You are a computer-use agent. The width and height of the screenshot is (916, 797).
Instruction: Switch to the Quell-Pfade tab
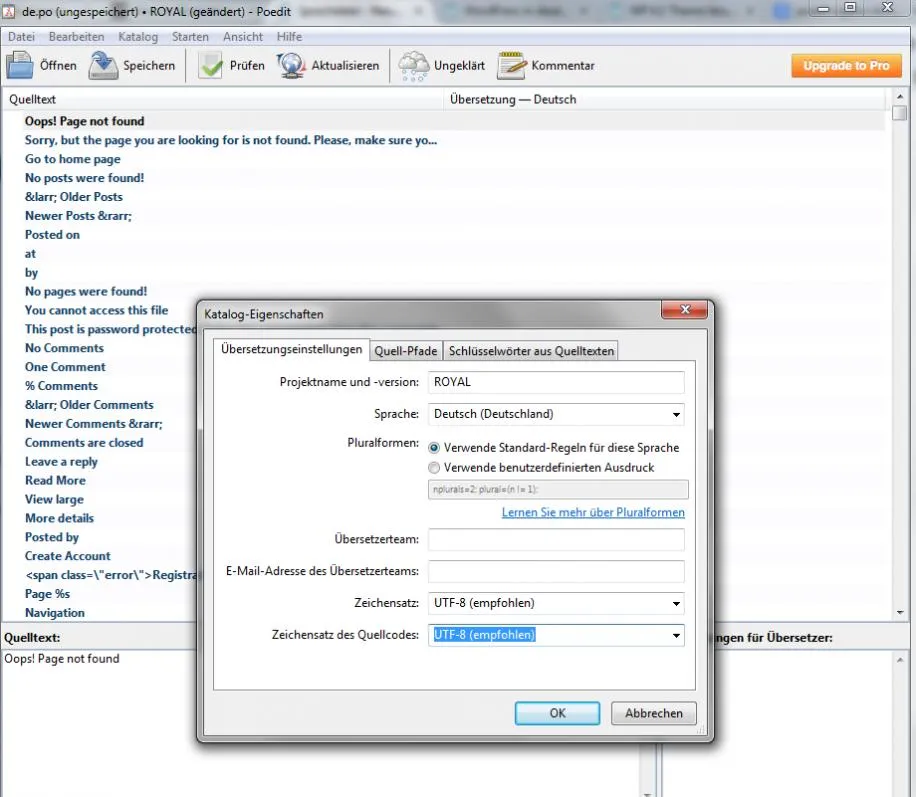405,351
